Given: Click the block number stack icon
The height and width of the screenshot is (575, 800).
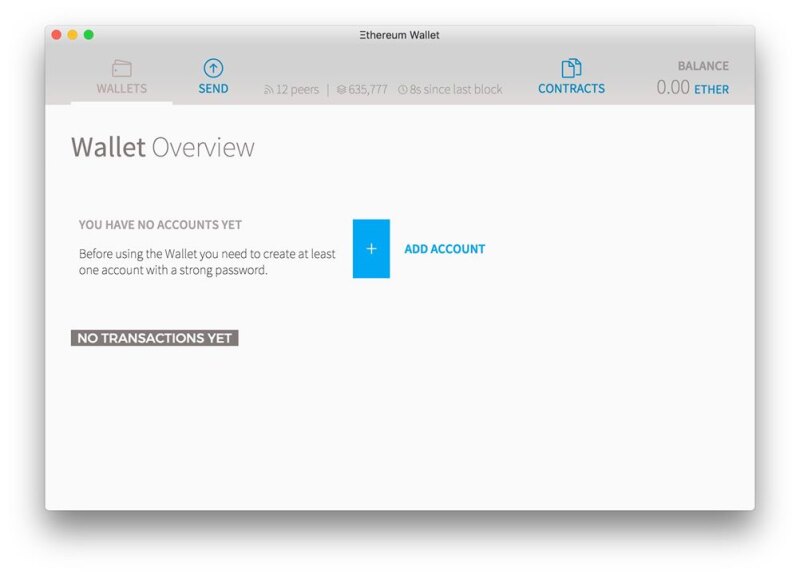Looking at the screenshot, I should 341,90.
